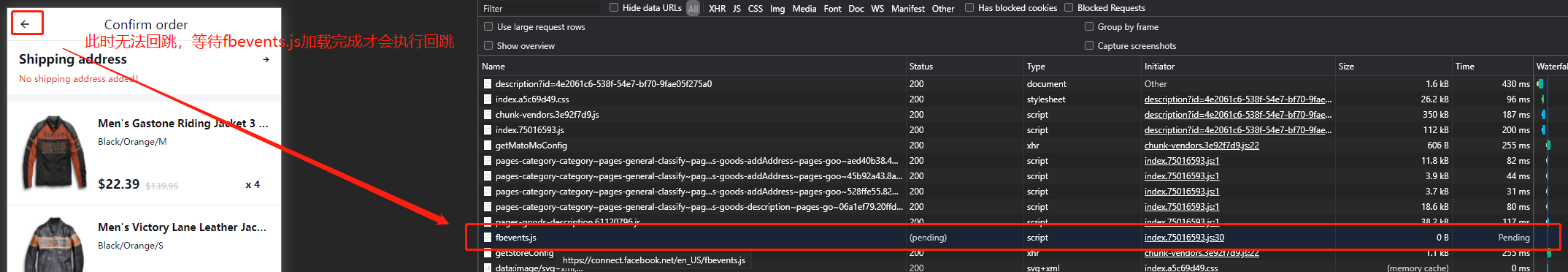Filter requests by Img
Viewport: 1568px width, 272px height.
coord(777,9)
